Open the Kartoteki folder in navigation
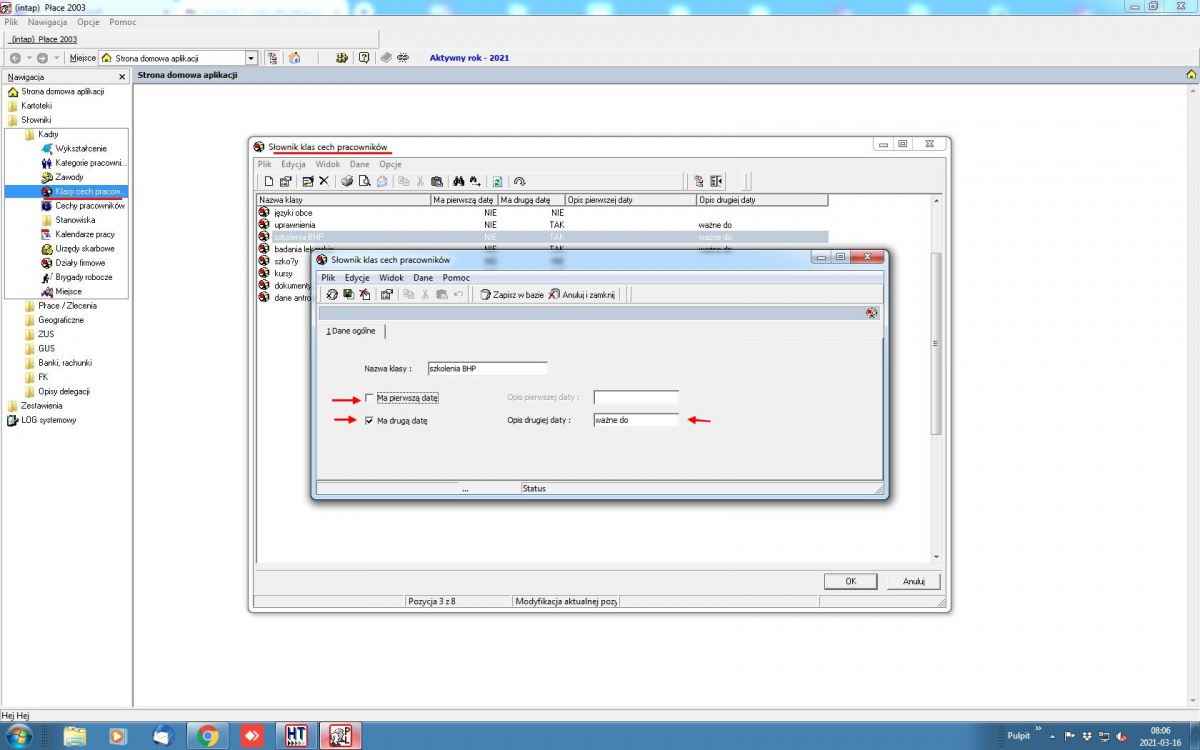 (x=36, y=105)
